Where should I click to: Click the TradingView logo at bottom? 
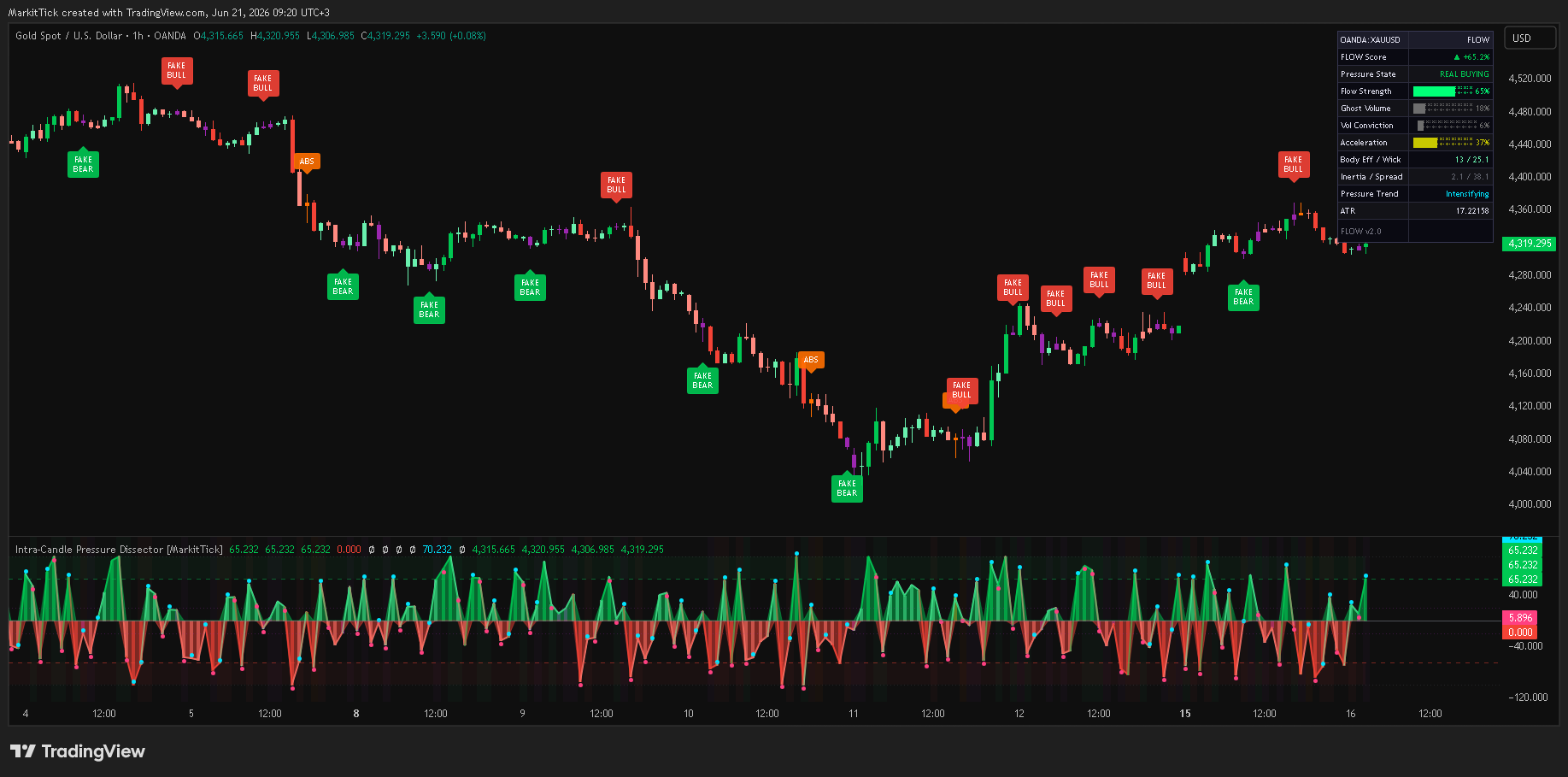pos(78,751)
